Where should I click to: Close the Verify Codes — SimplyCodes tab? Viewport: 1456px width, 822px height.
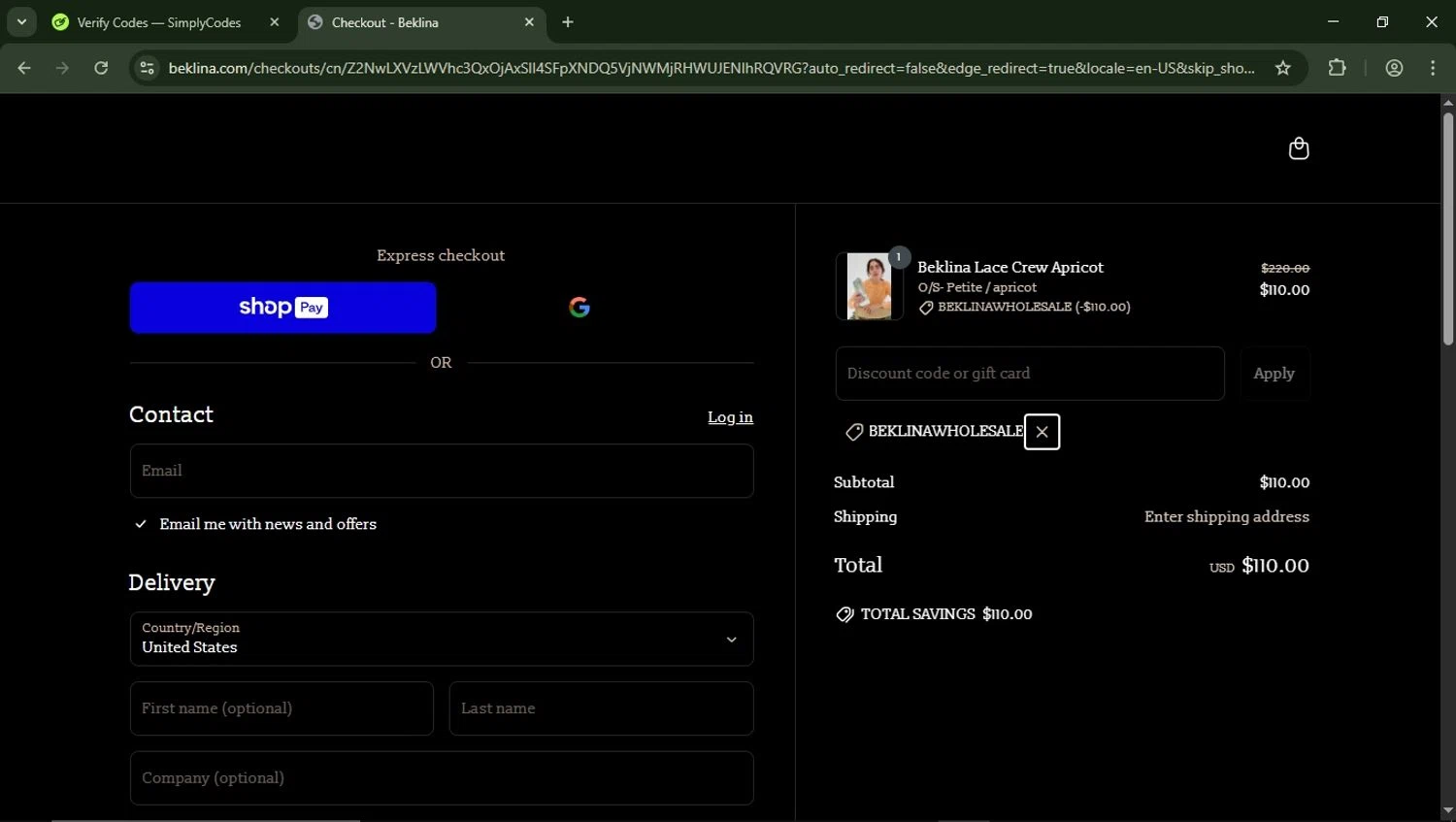275,22
